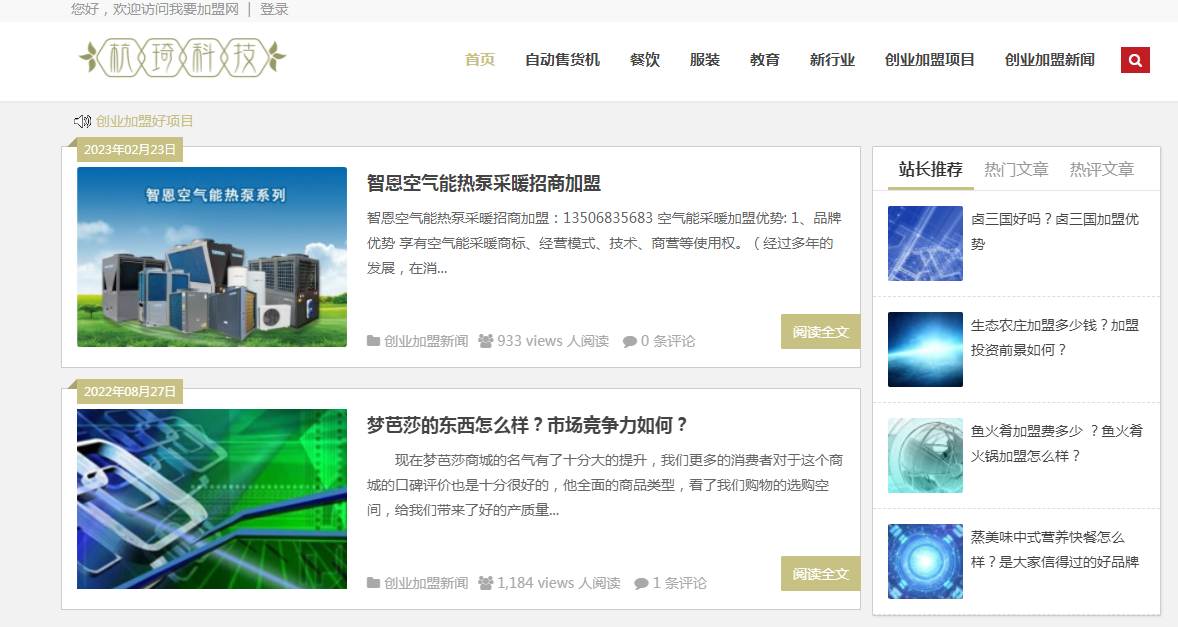Click comment bubble icon beside 0 条评论
1178x627 pixels.
click(x=630, y=342)
